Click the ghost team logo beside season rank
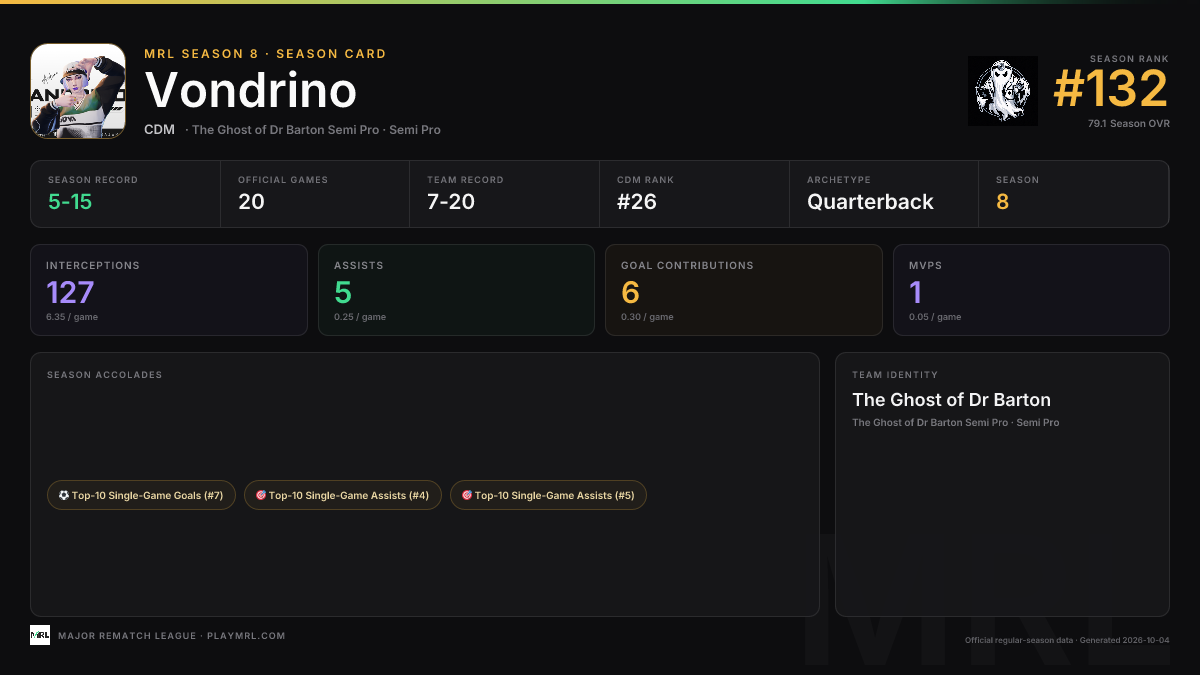 click(x=1003, y=91)
